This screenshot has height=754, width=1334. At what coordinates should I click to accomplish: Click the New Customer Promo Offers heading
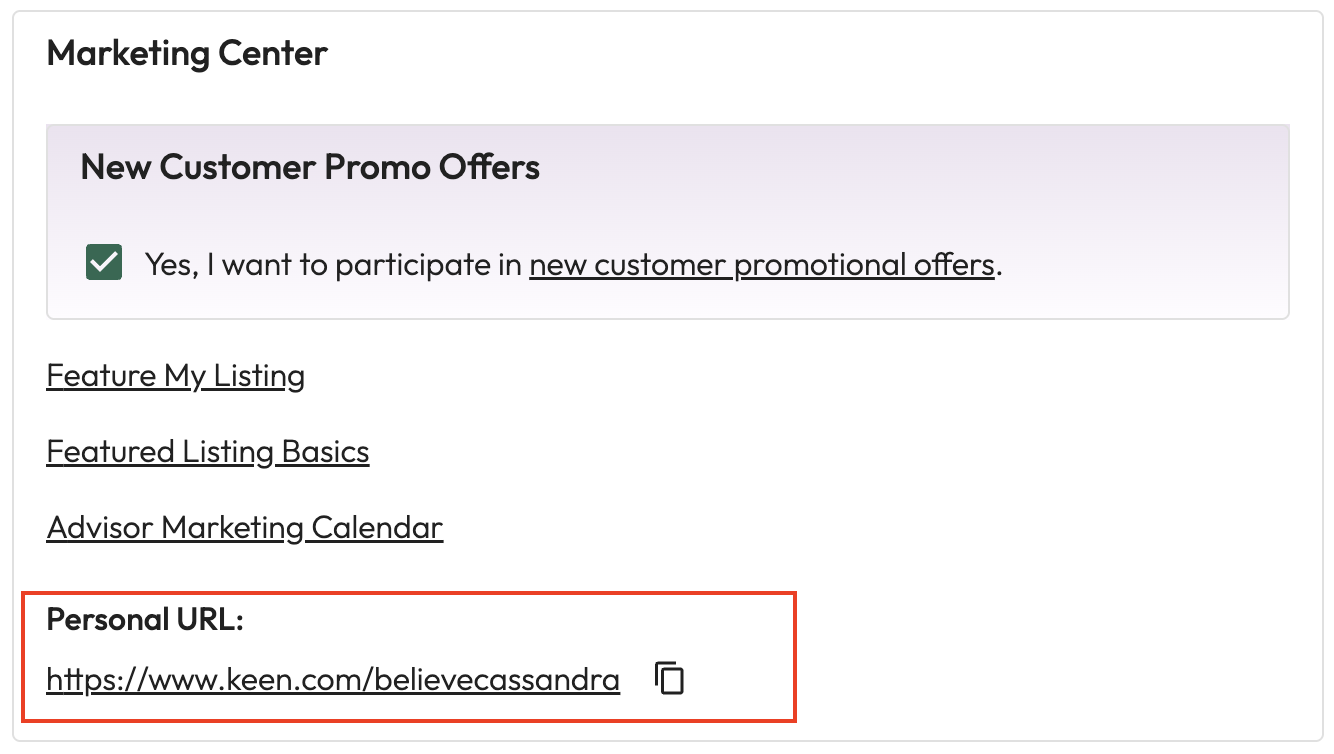pos(310,167)
